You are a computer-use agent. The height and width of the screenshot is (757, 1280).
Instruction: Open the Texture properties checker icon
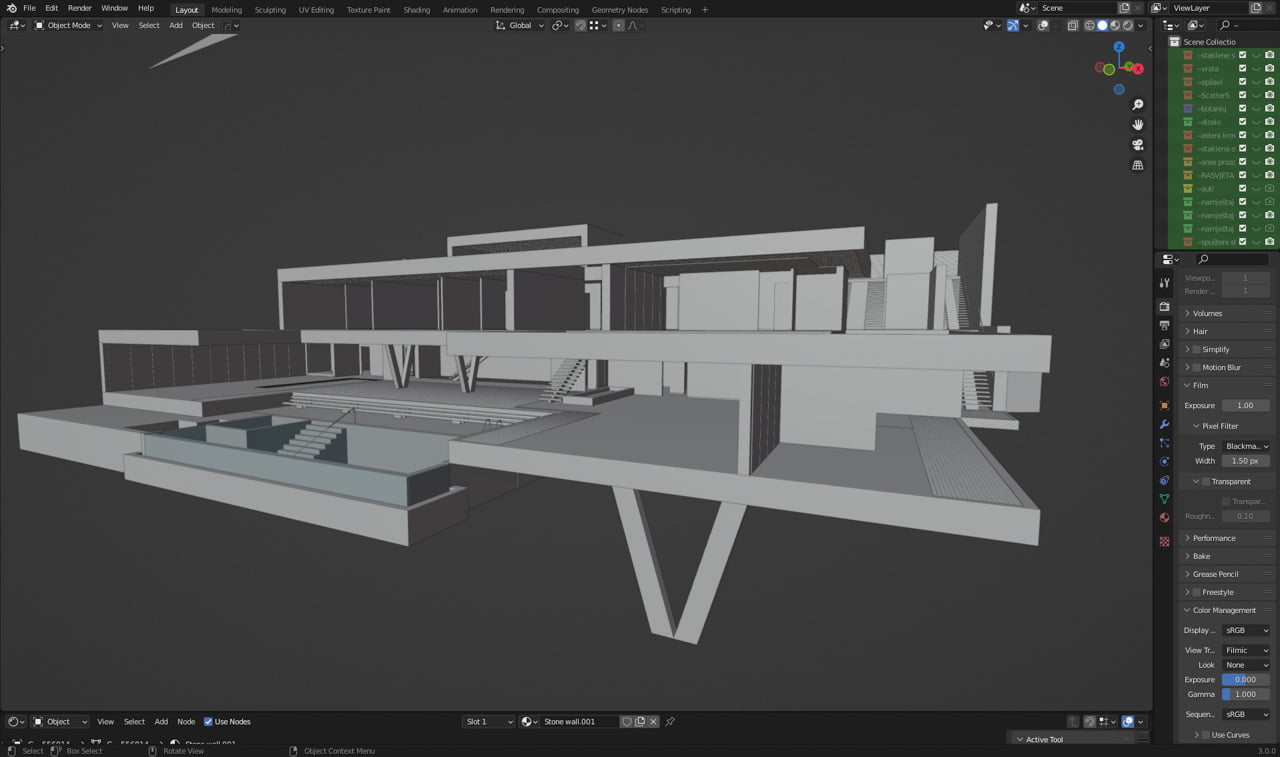tap(1164, 541)
